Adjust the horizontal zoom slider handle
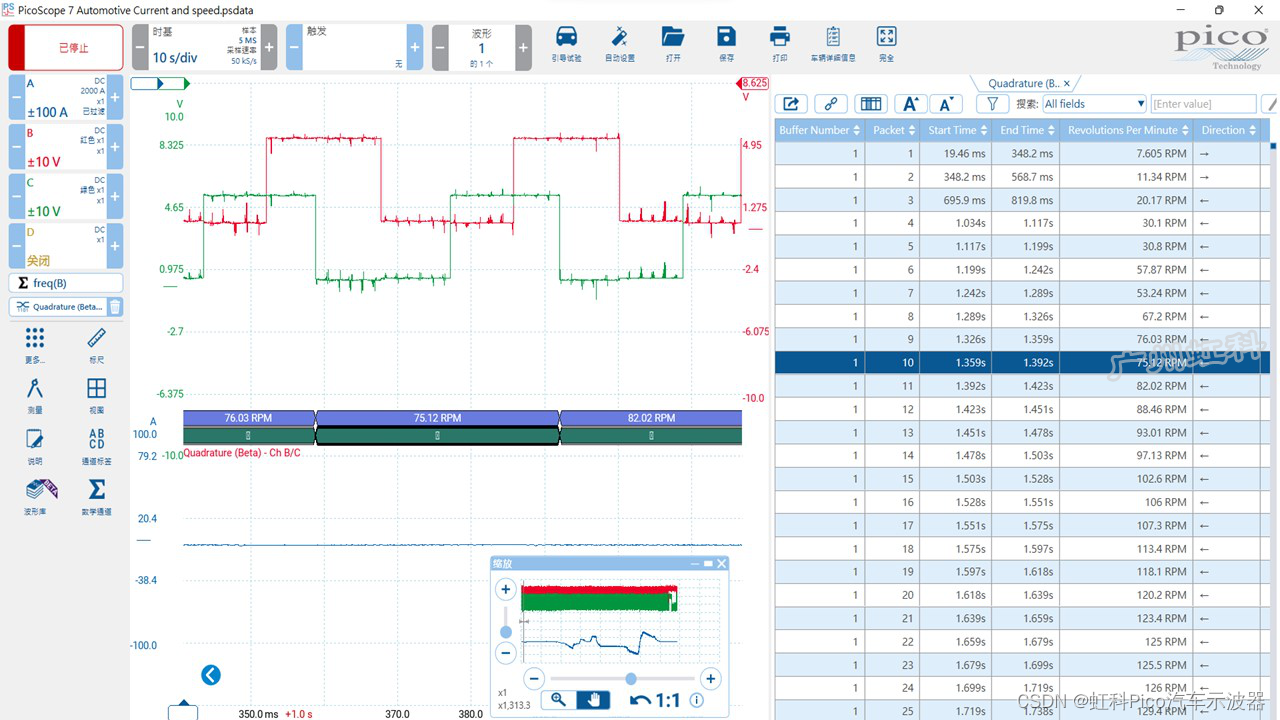The width and height of the screenshot is (1280, 720). 631,679
